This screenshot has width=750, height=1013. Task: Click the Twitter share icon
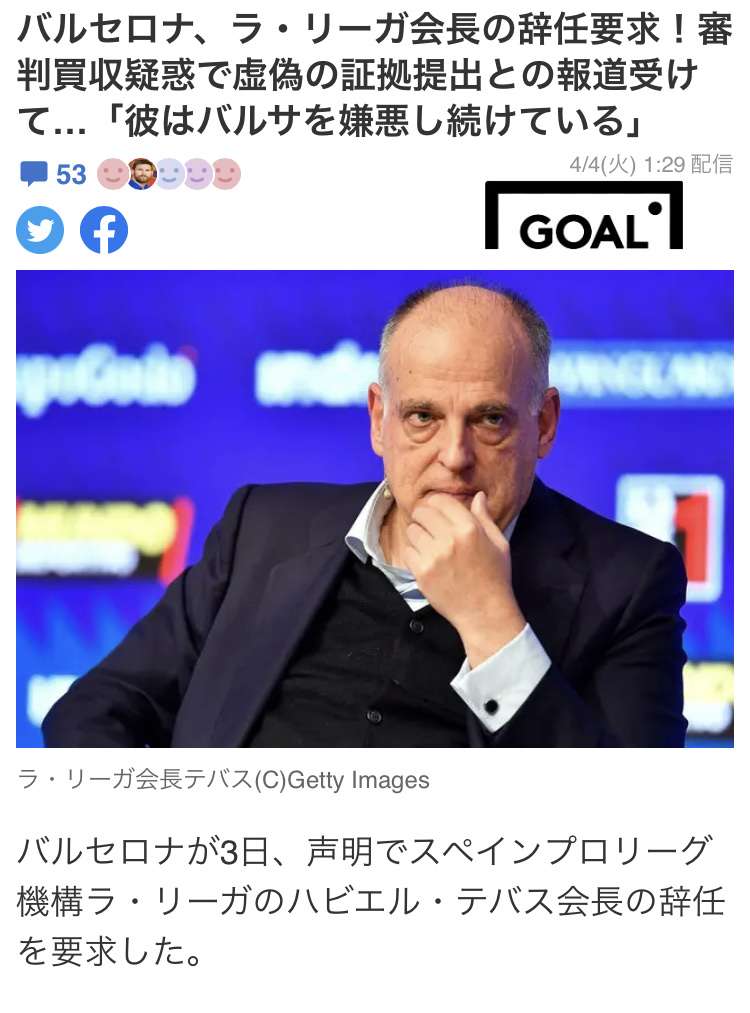coord(40,230)
